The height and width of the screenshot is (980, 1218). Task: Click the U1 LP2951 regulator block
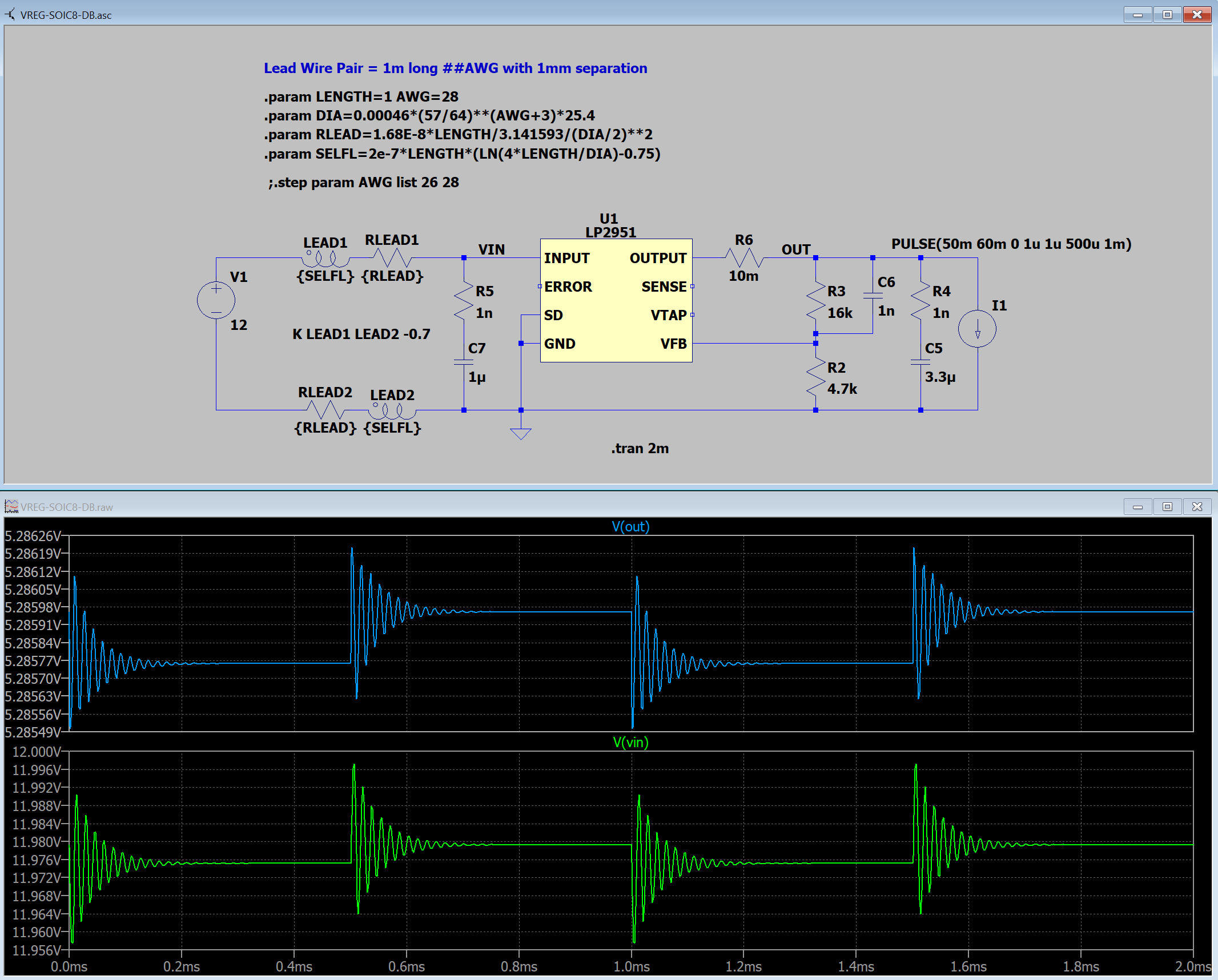point(616,301)
